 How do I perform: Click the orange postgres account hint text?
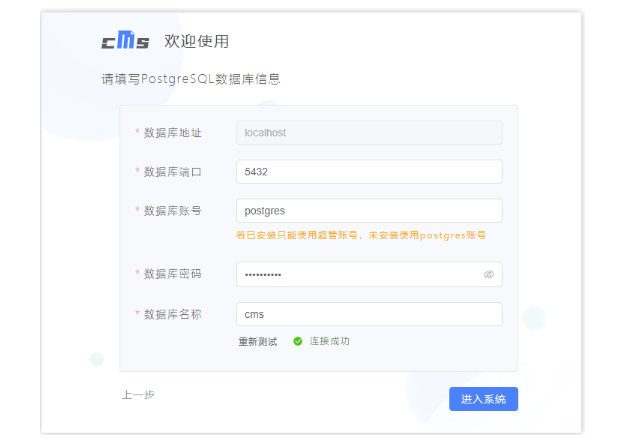360,235
